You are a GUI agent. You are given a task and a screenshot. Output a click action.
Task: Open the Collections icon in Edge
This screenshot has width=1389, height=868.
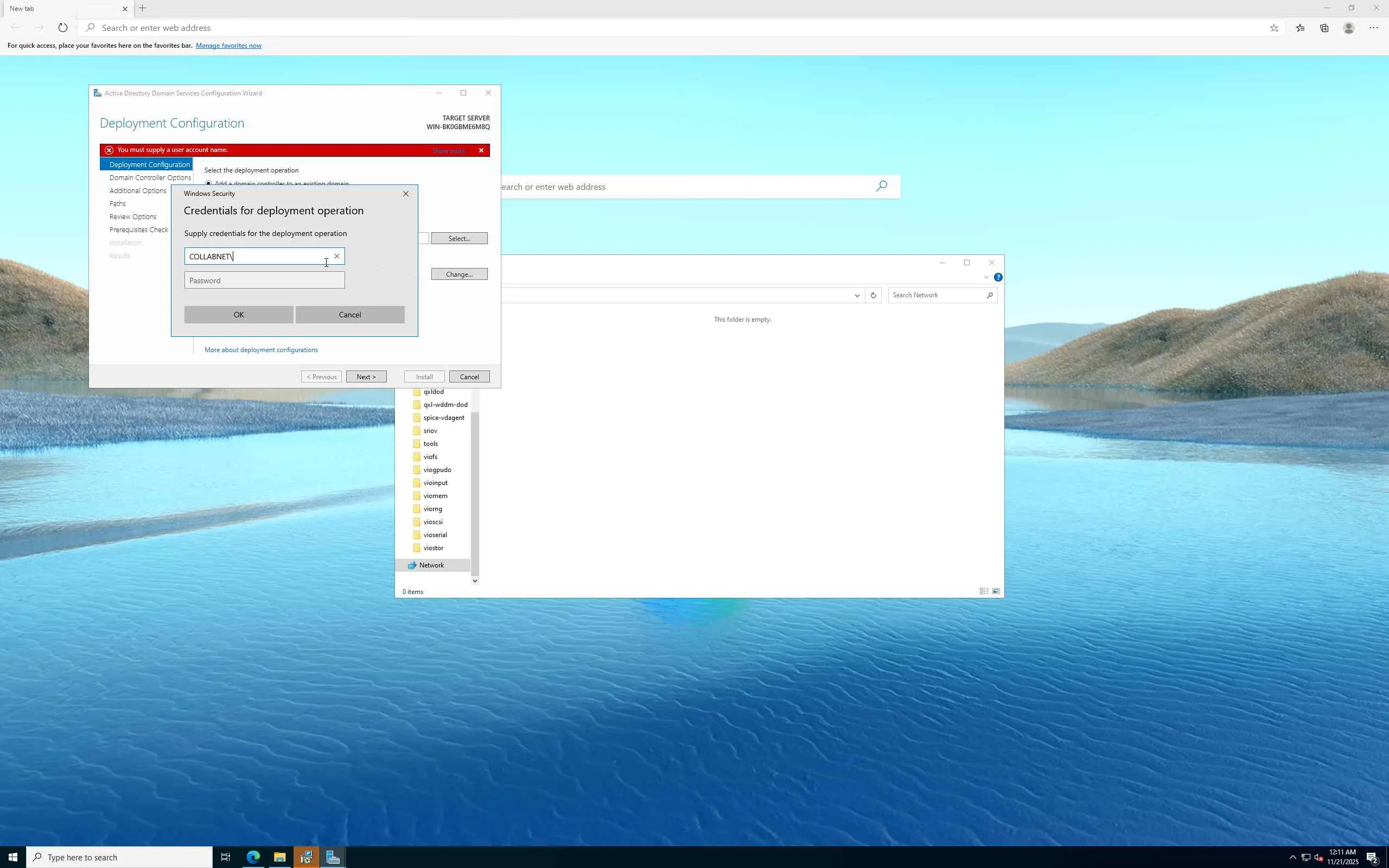click(1324, 28)
